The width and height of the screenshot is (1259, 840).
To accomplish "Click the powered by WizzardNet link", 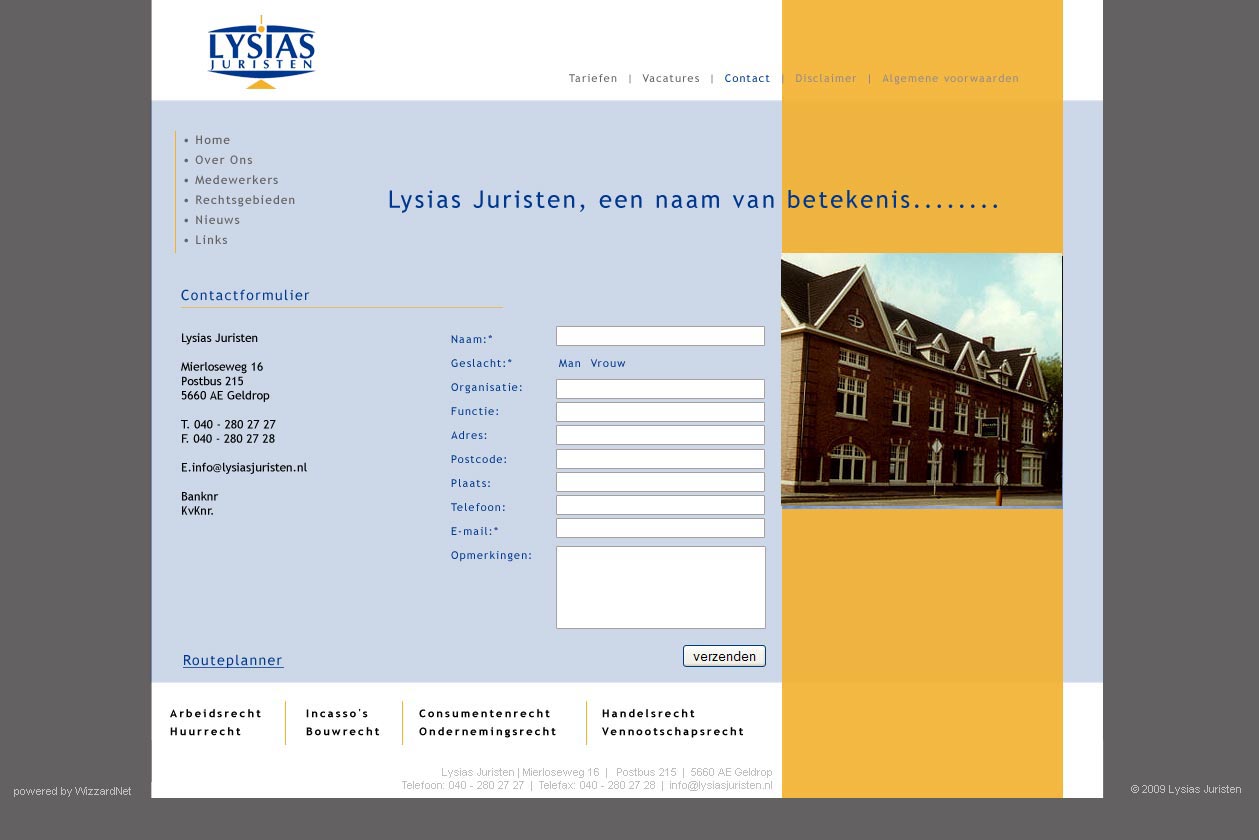I will tap(72, 791).
